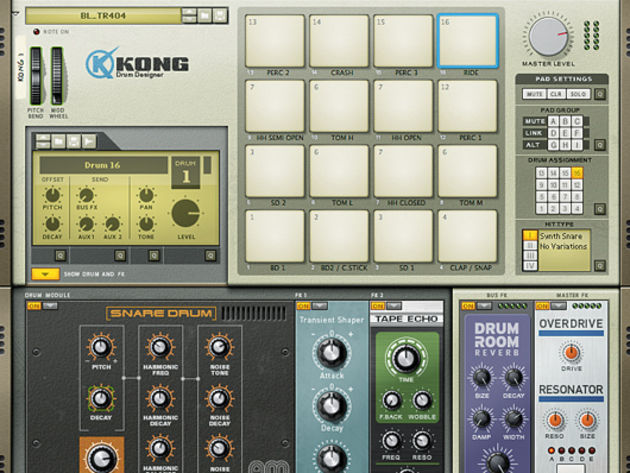Click the Kong Drum Designer logo
The image size is (630, 473).
coord(137,63)
